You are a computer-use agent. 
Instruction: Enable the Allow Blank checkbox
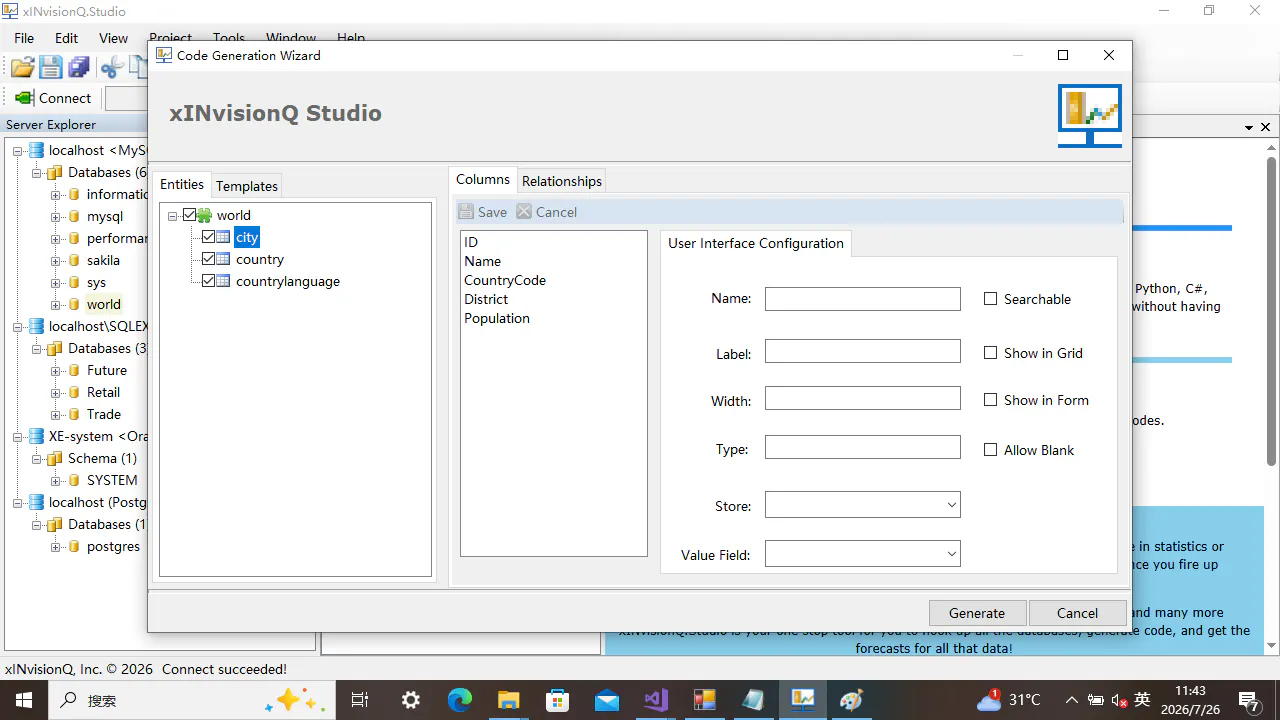click(990, 450)
